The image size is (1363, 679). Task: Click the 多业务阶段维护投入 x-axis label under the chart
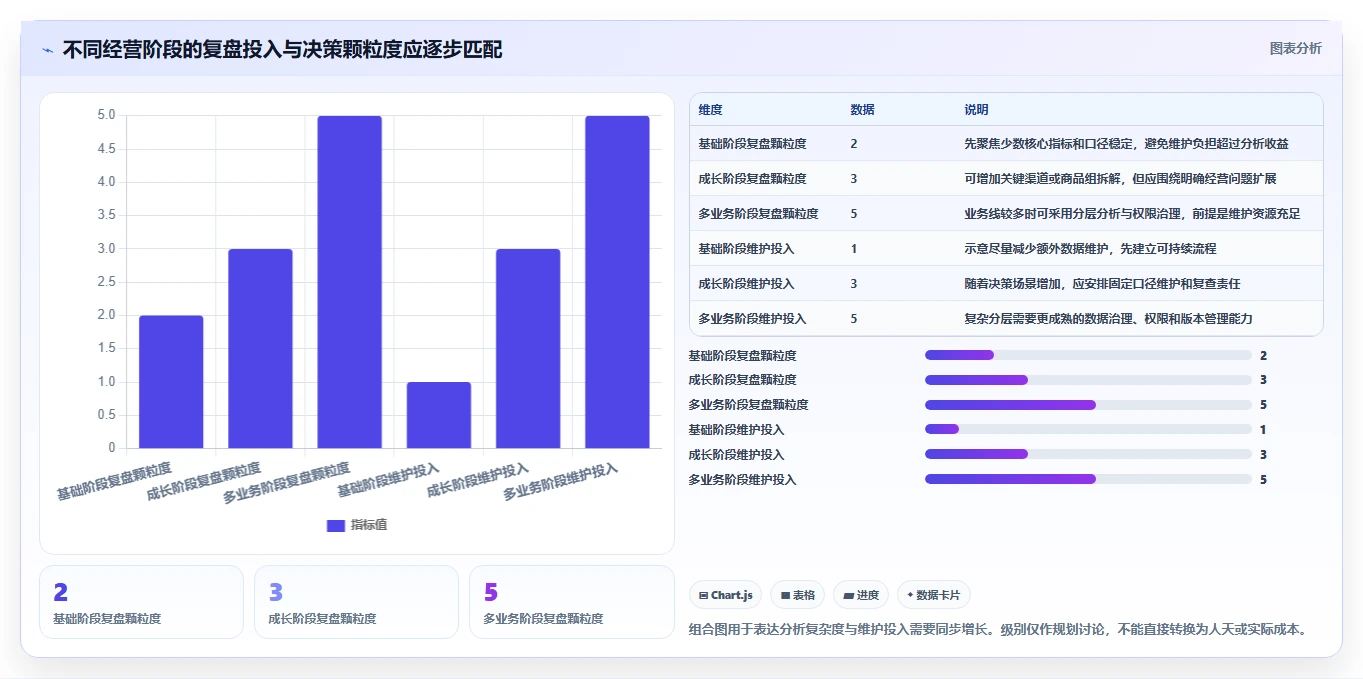(x=560, y=481)
